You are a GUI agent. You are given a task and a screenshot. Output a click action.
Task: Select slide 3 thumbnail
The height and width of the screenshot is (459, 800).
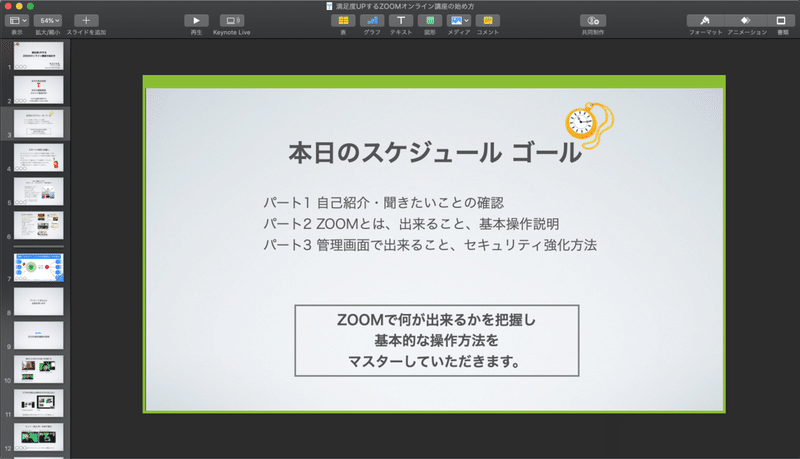[39, 123]
